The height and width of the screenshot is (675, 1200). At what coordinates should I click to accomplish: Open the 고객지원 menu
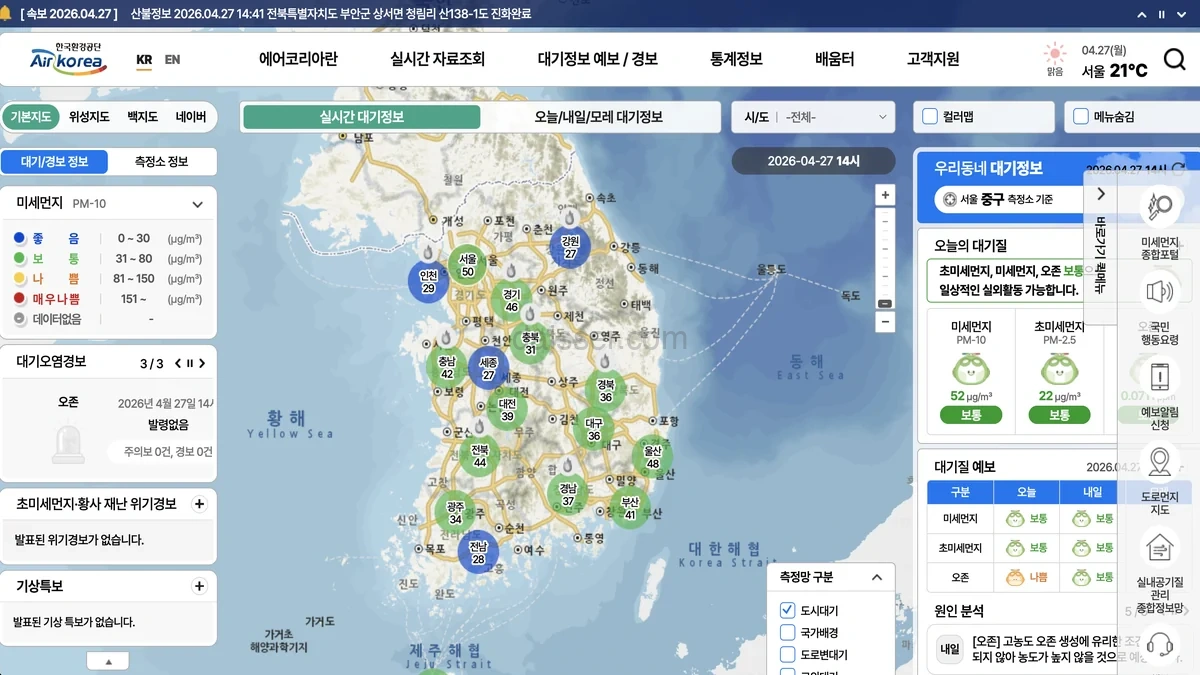[x=933, y=59]
